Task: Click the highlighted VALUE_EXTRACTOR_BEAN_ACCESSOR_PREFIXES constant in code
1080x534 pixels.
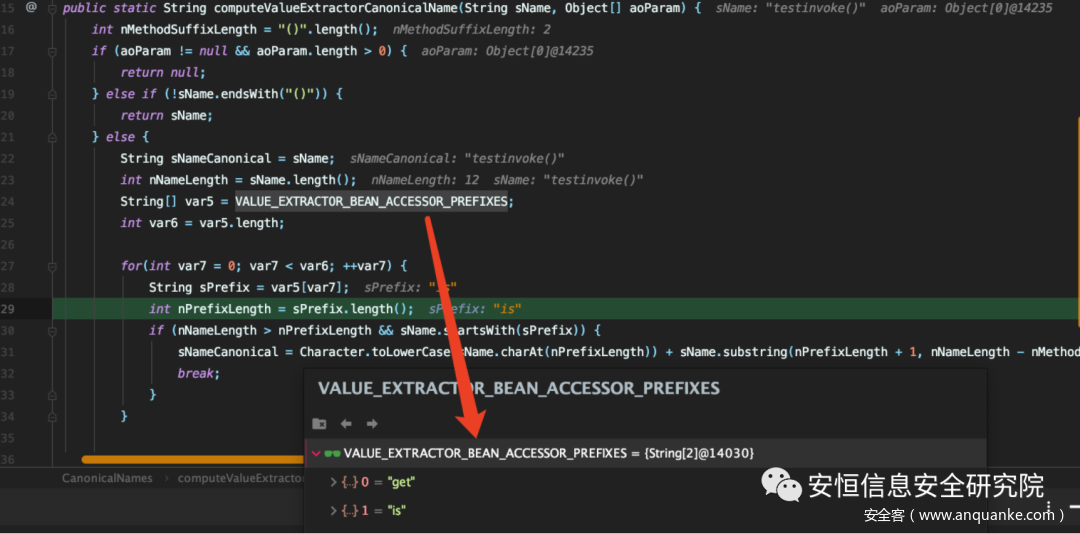Action: 372,201
